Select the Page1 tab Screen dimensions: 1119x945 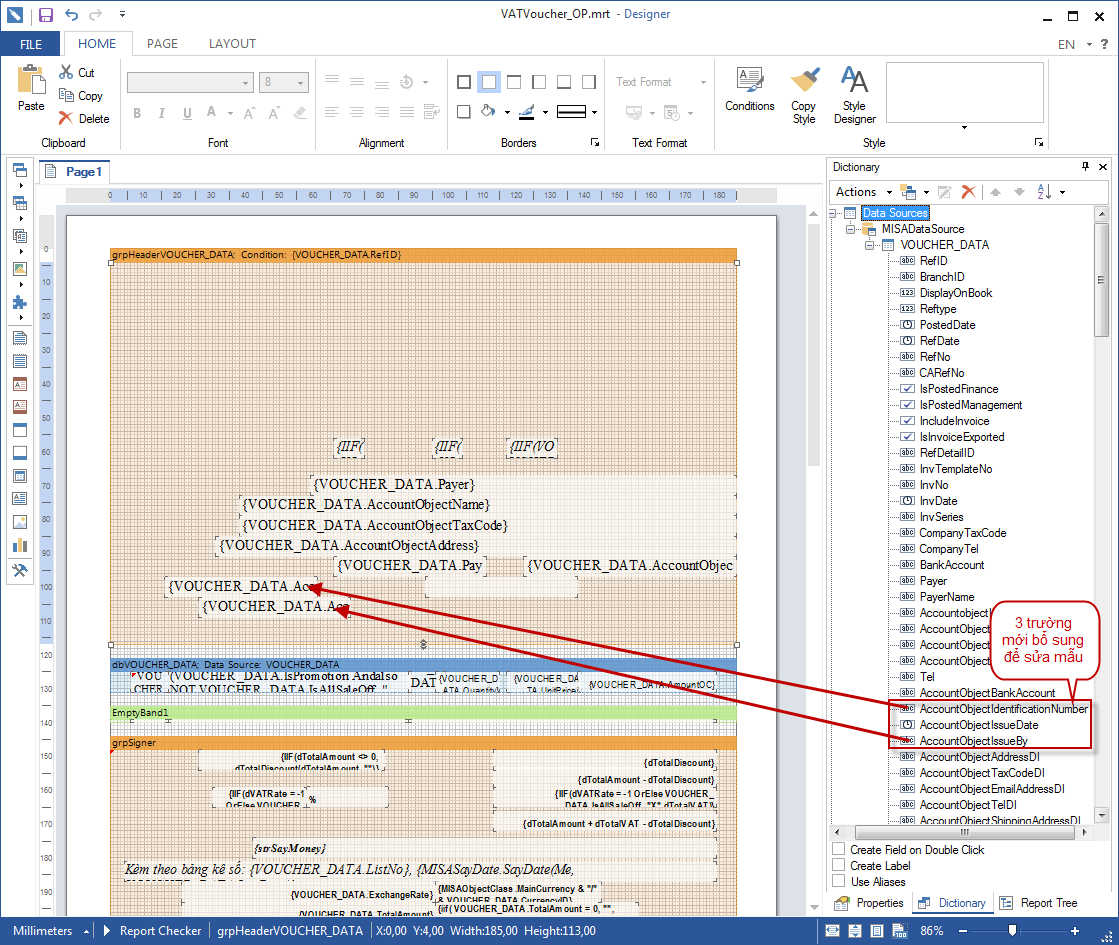[x=75, y=172]
